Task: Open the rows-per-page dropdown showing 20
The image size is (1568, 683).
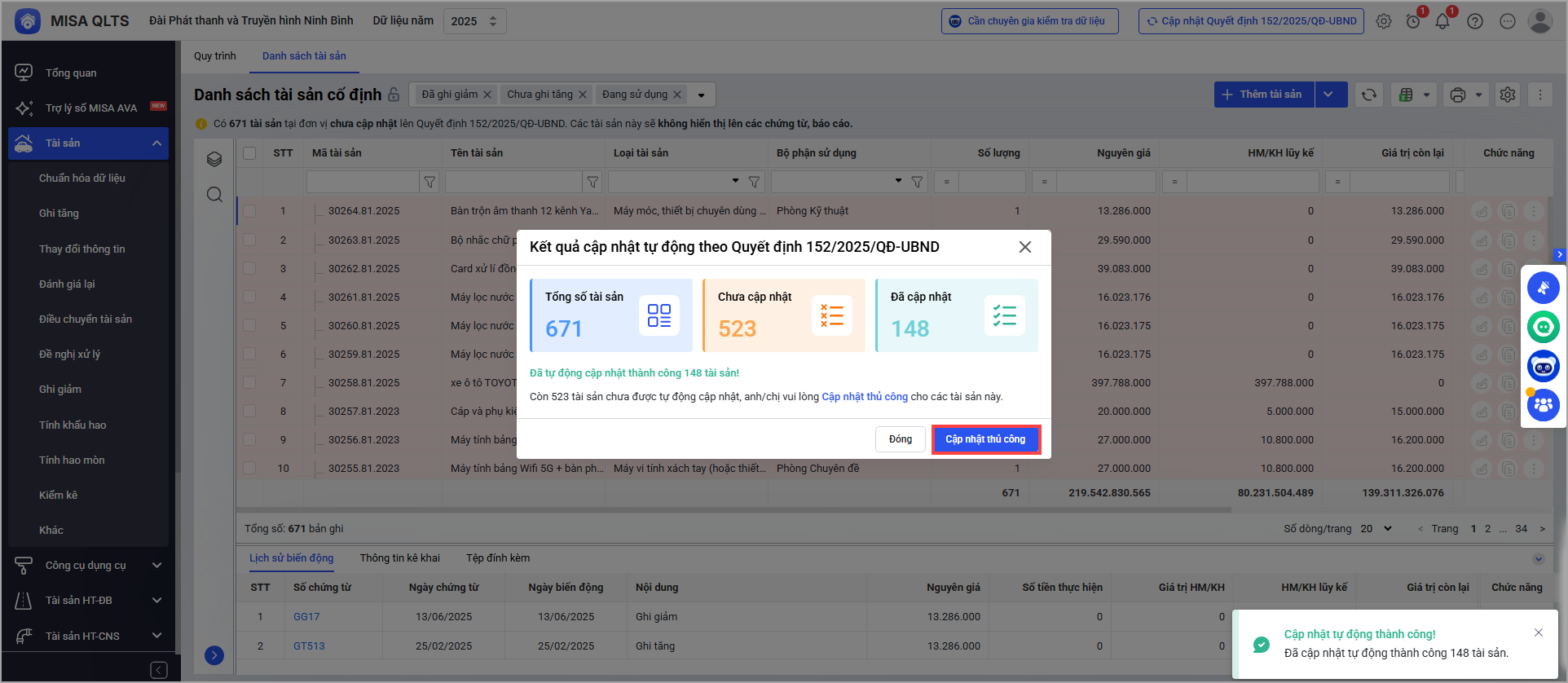Action: pos(1376,529)
